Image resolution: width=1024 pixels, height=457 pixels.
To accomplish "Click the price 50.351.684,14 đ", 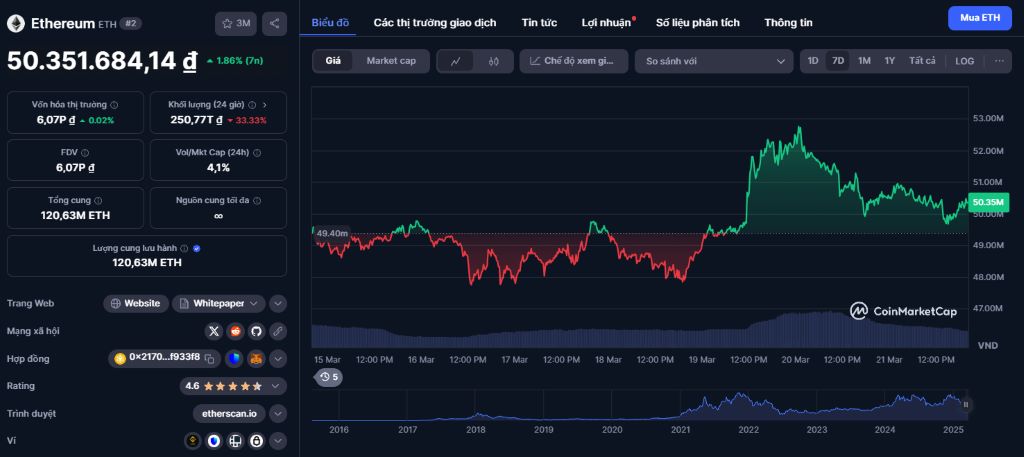I will coord(102,61).
